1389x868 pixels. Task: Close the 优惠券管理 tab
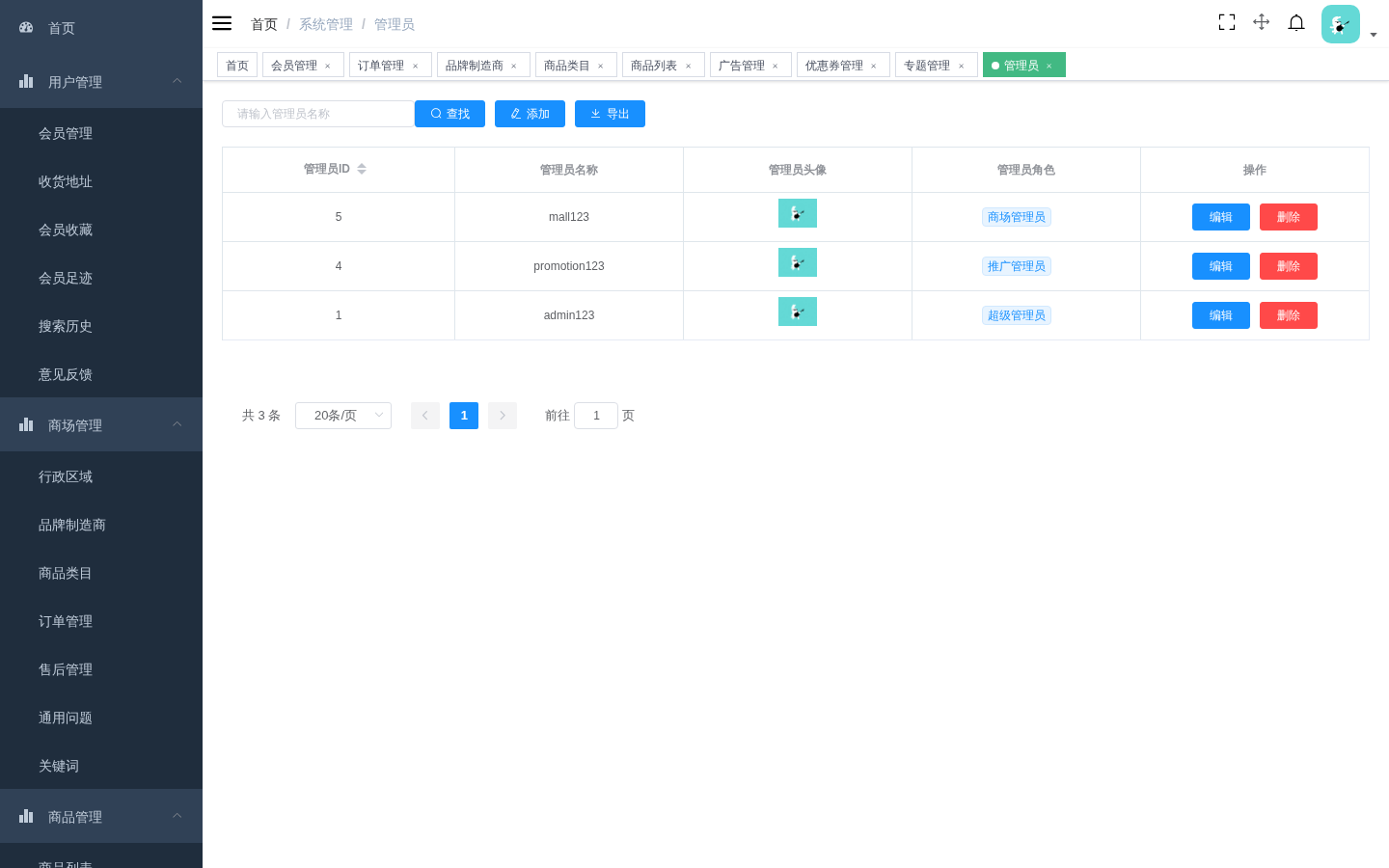(874, 66)
